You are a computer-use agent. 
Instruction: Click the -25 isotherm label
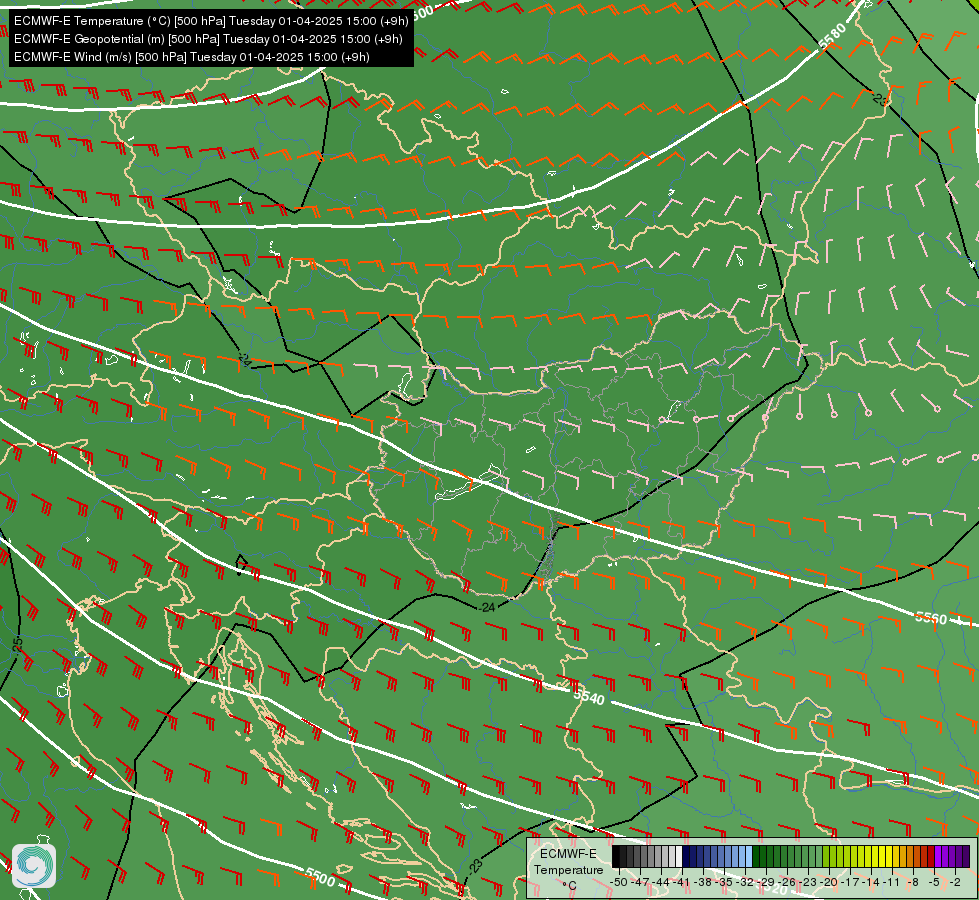point(17,645)
